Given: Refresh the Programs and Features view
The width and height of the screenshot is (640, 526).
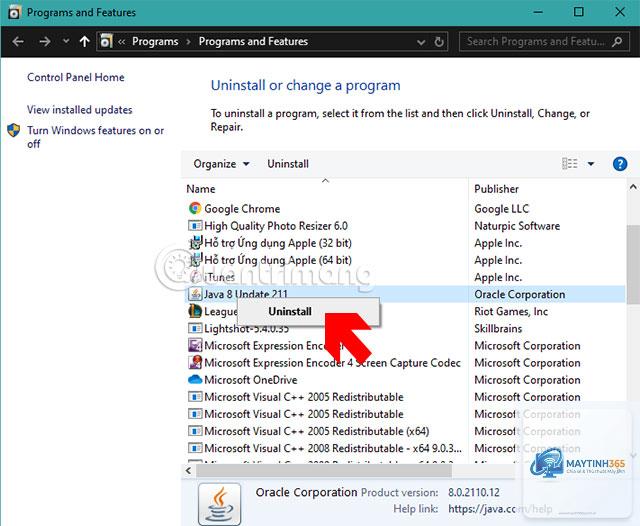Looking at the screenshot, I should pyautogui.click(x=439, y=42).
